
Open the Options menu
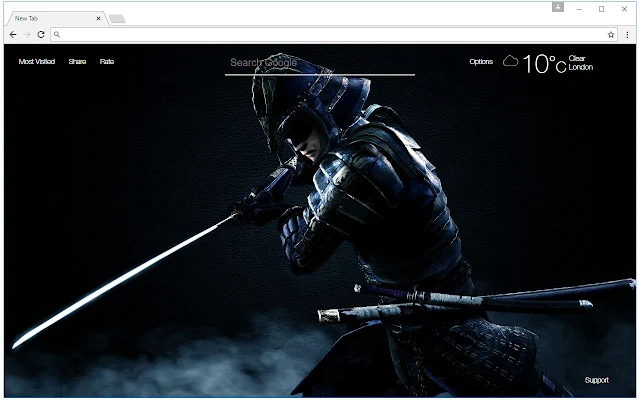pyautogui.click(x=481, y=62)
